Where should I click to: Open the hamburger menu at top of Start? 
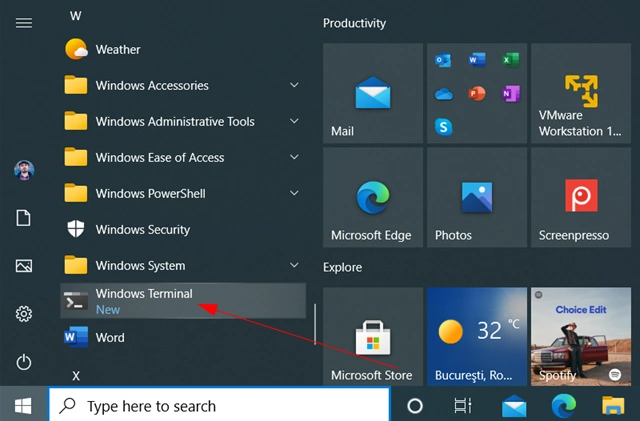tap(24, 23)
